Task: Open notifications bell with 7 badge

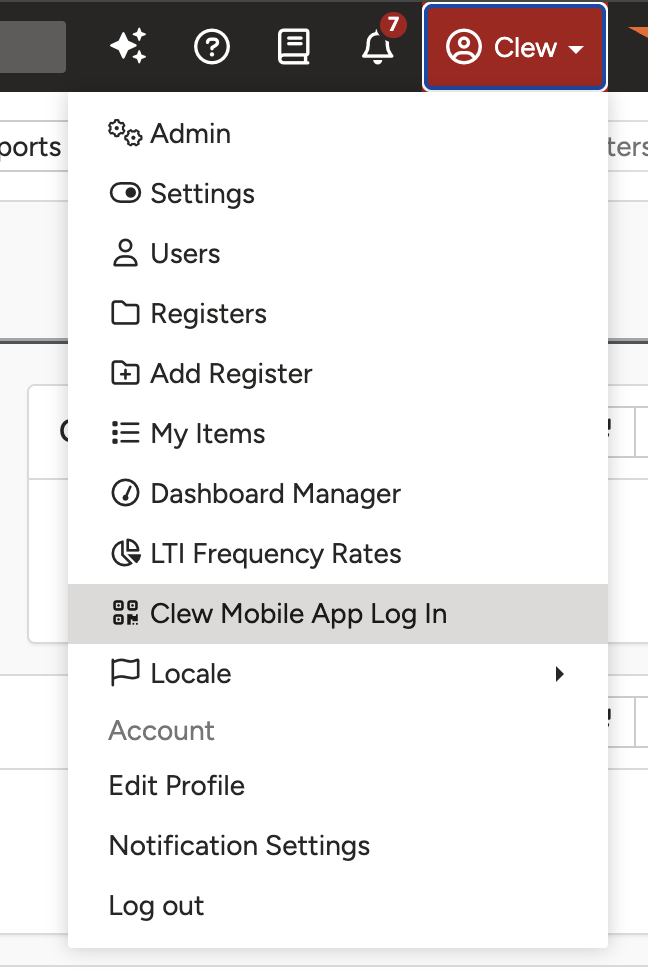Action: 378,47
